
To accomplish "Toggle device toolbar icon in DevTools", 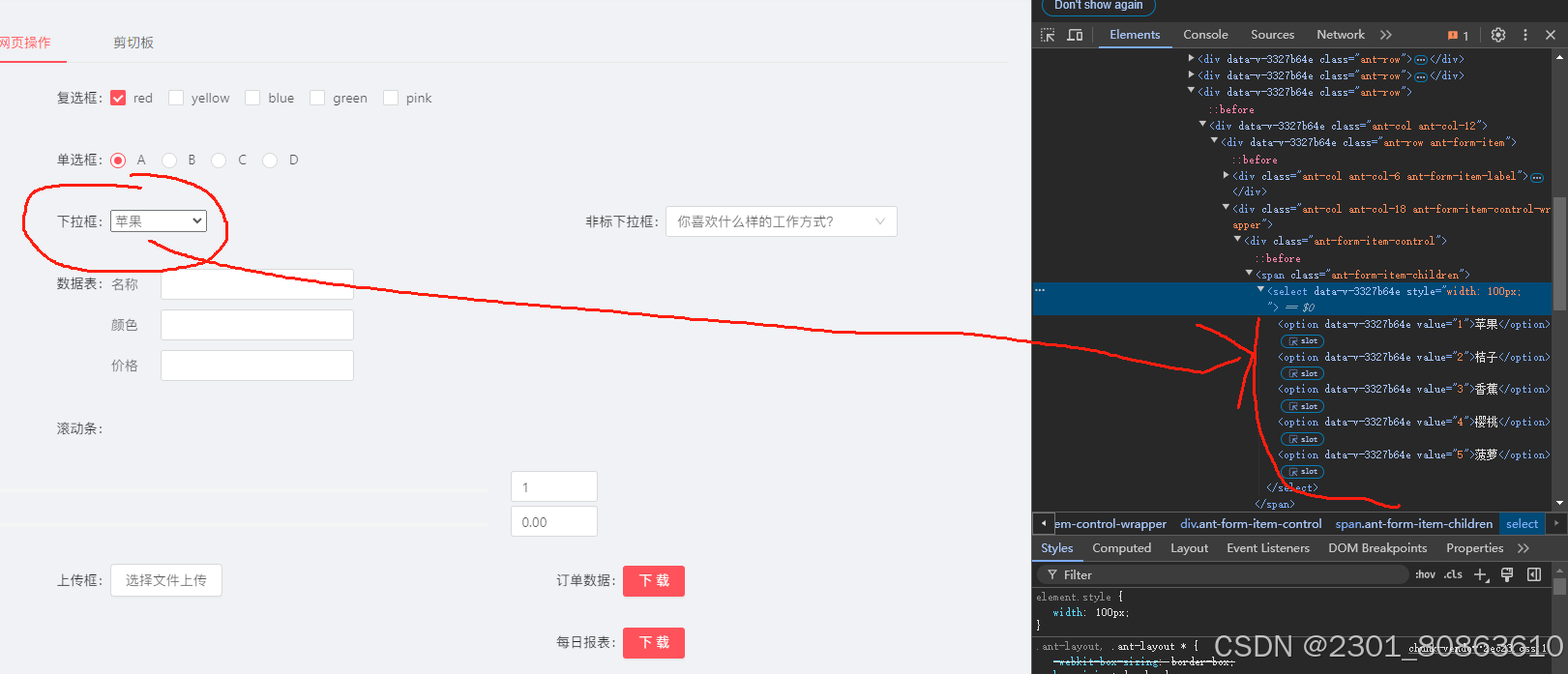I will click(1075, 35).
